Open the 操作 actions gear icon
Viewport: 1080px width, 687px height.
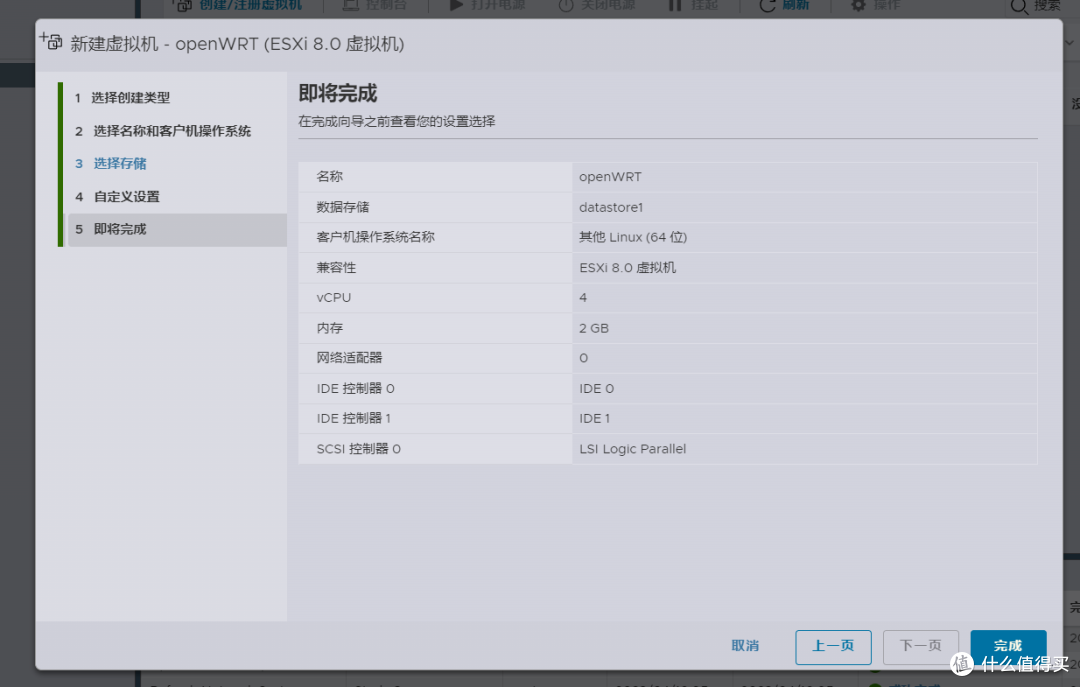857,6
